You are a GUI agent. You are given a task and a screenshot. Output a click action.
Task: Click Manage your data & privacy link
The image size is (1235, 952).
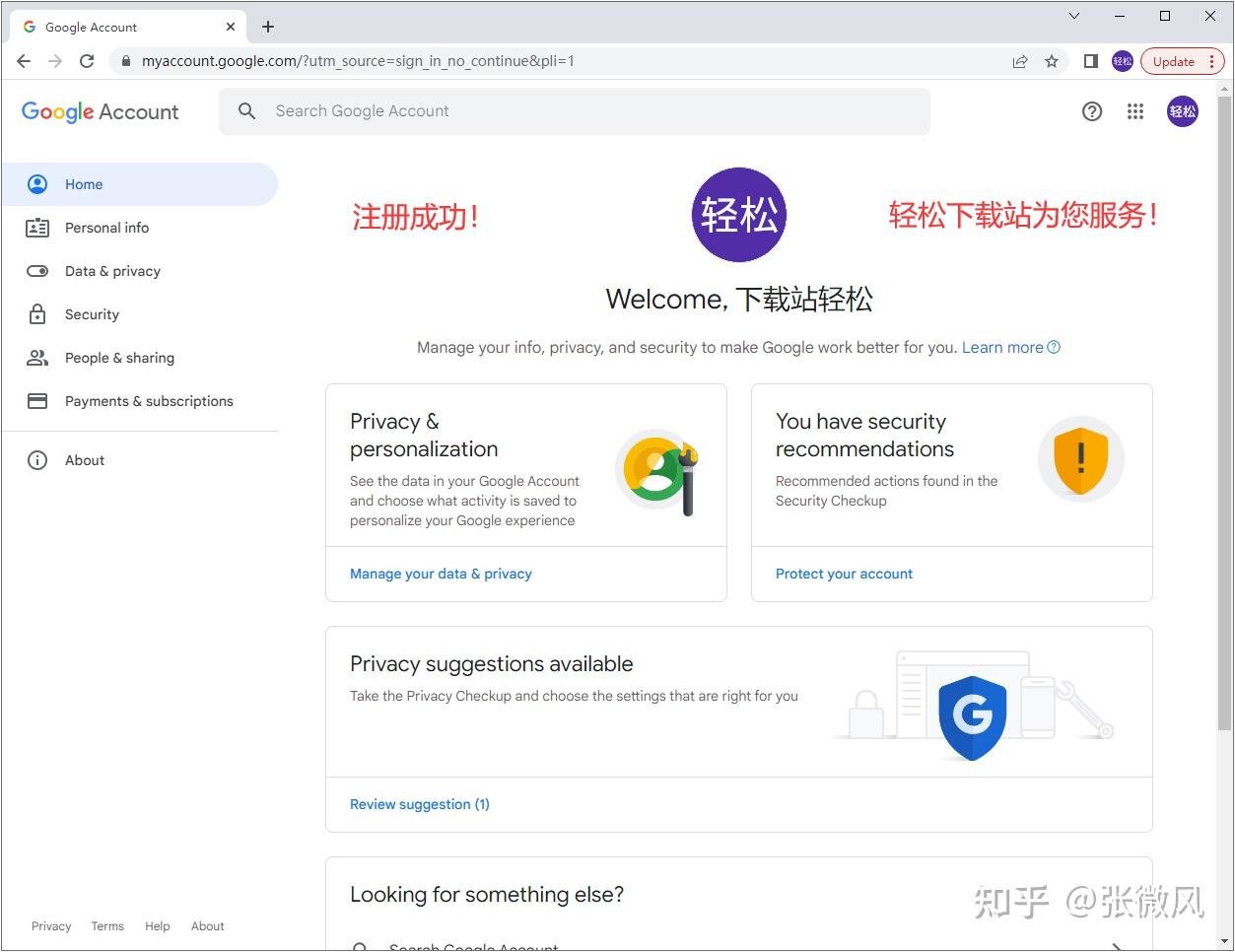coord(441,574)
